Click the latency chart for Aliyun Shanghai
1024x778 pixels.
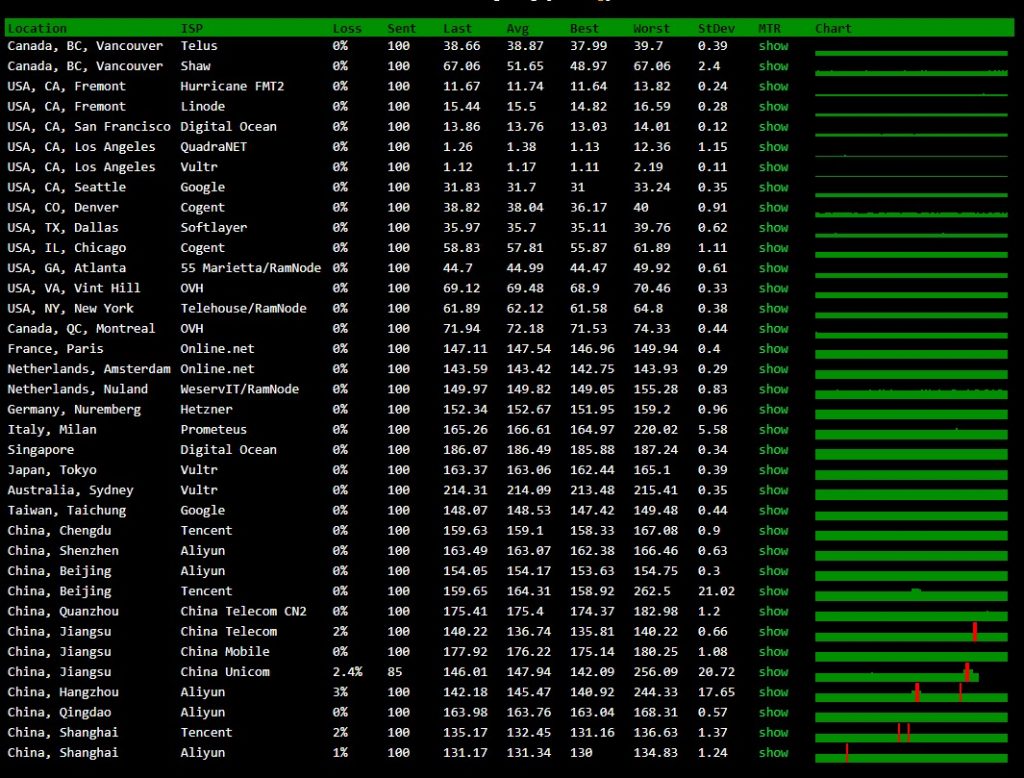click(911, 754)
